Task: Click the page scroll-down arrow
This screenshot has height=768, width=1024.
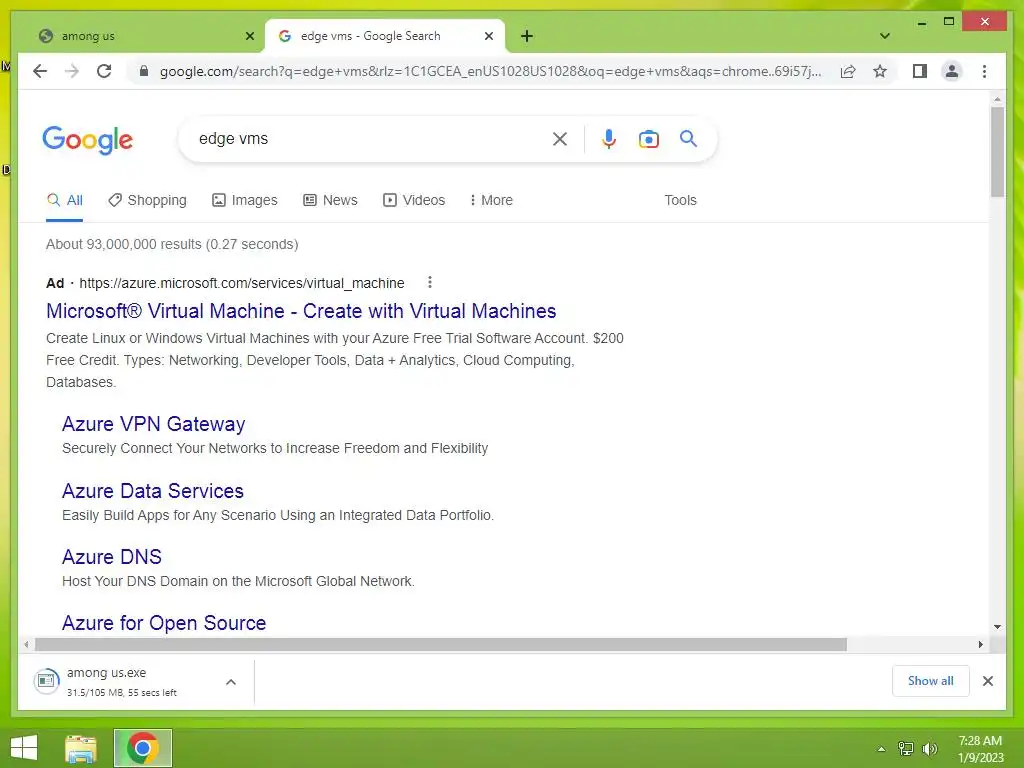Action: (997, 627)
